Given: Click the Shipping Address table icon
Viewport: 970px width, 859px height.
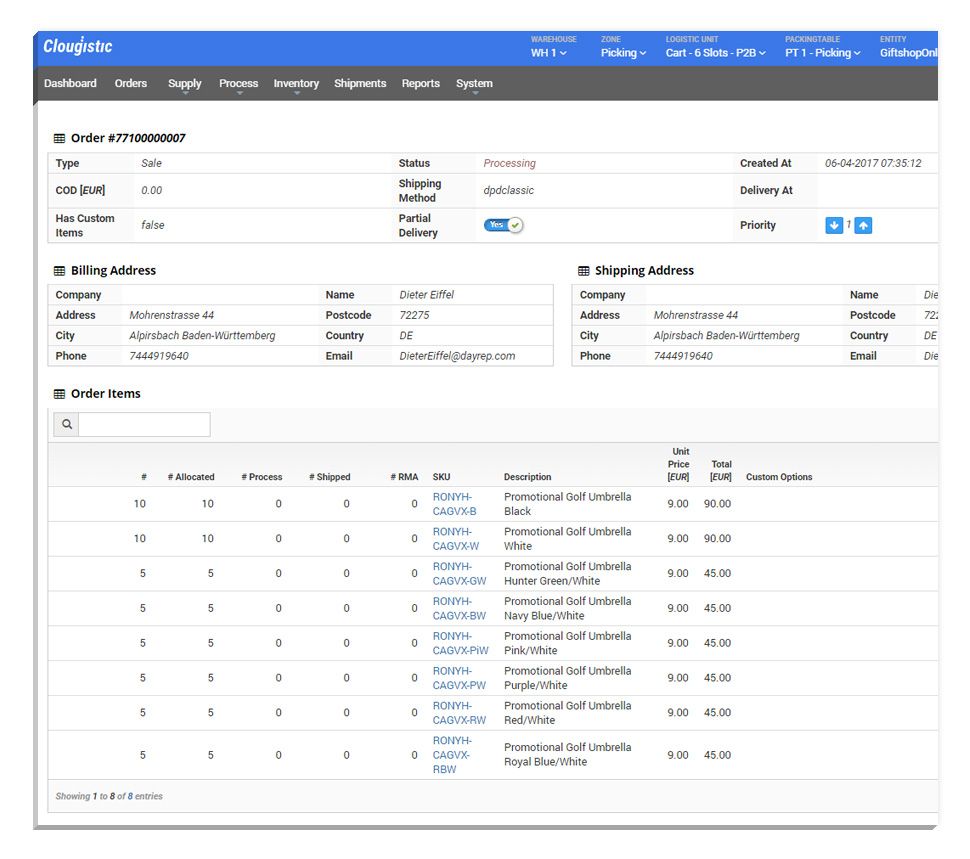Looking at the screenshot, I should pos(583,270).
